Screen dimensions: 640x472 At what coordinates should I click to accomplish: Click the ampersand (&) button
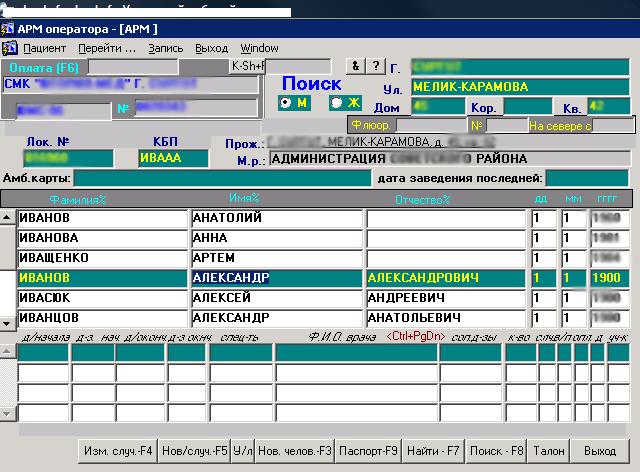point(355,66)
